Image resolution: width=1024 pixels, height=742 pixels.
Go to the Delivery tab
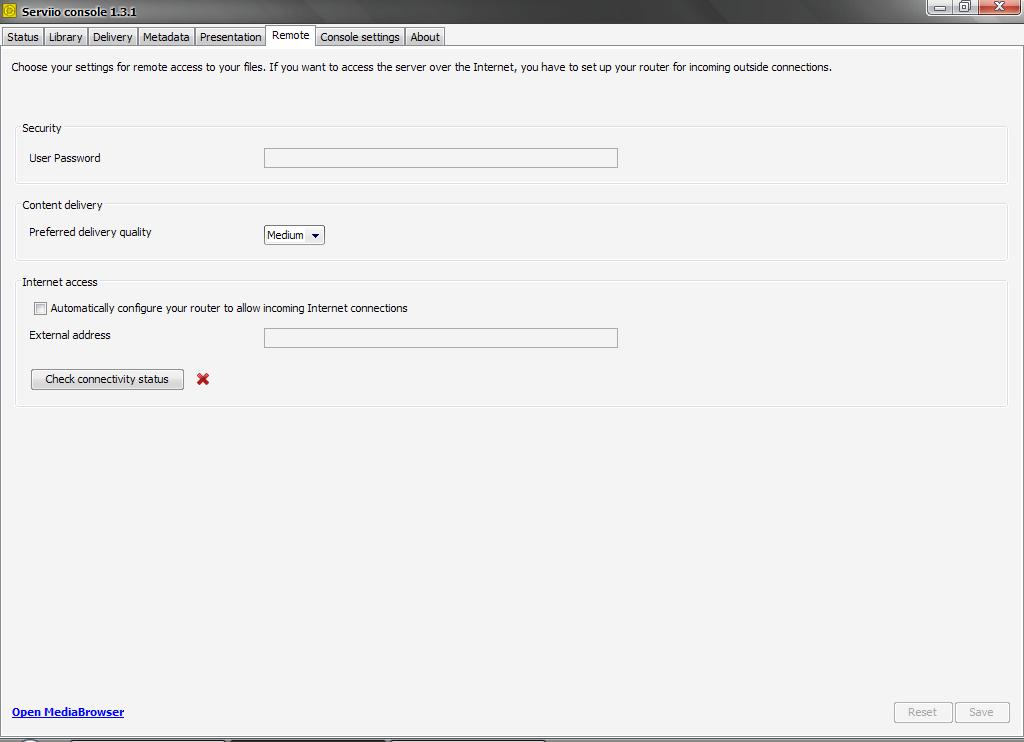(112, 37)
